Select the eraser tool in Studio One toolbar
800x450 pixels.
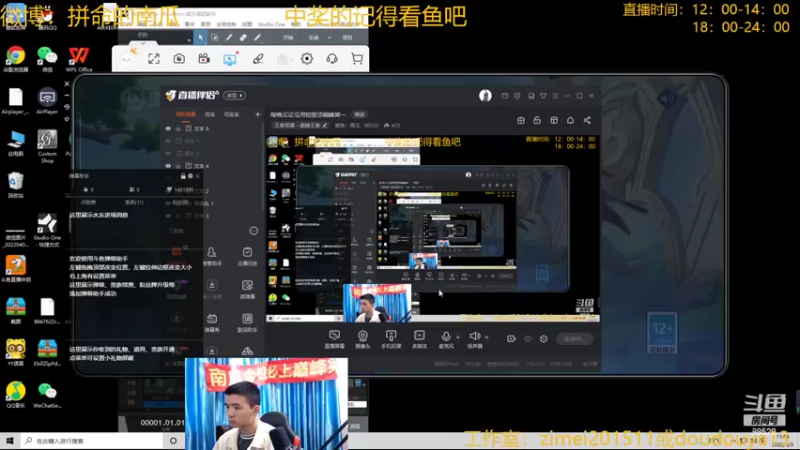click(243, 37)
